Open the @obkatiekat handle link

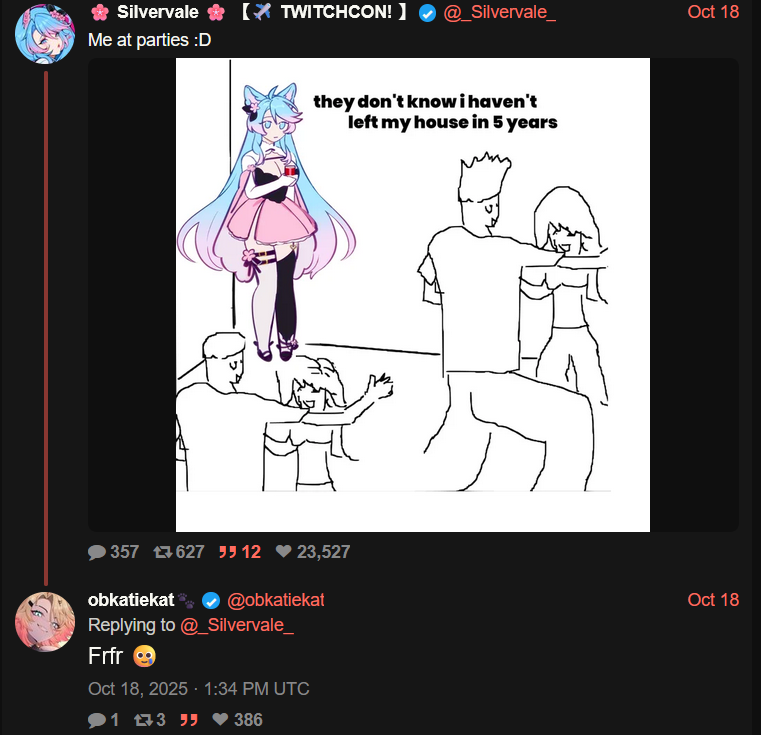[276, 600]
